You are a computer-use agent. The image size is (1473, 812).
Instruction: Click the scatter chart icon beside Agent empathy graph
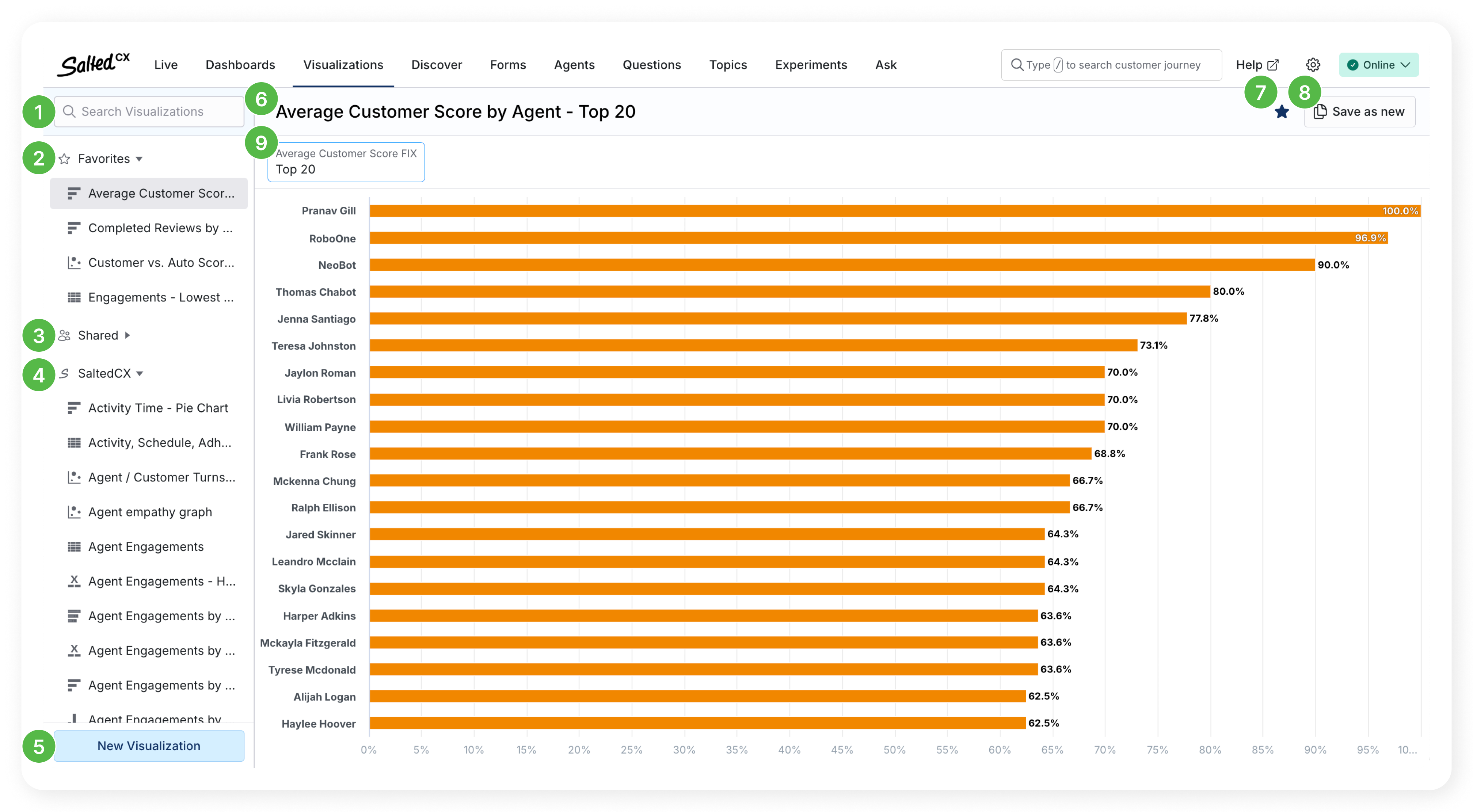pyautogui.click(x=74, y=512)
